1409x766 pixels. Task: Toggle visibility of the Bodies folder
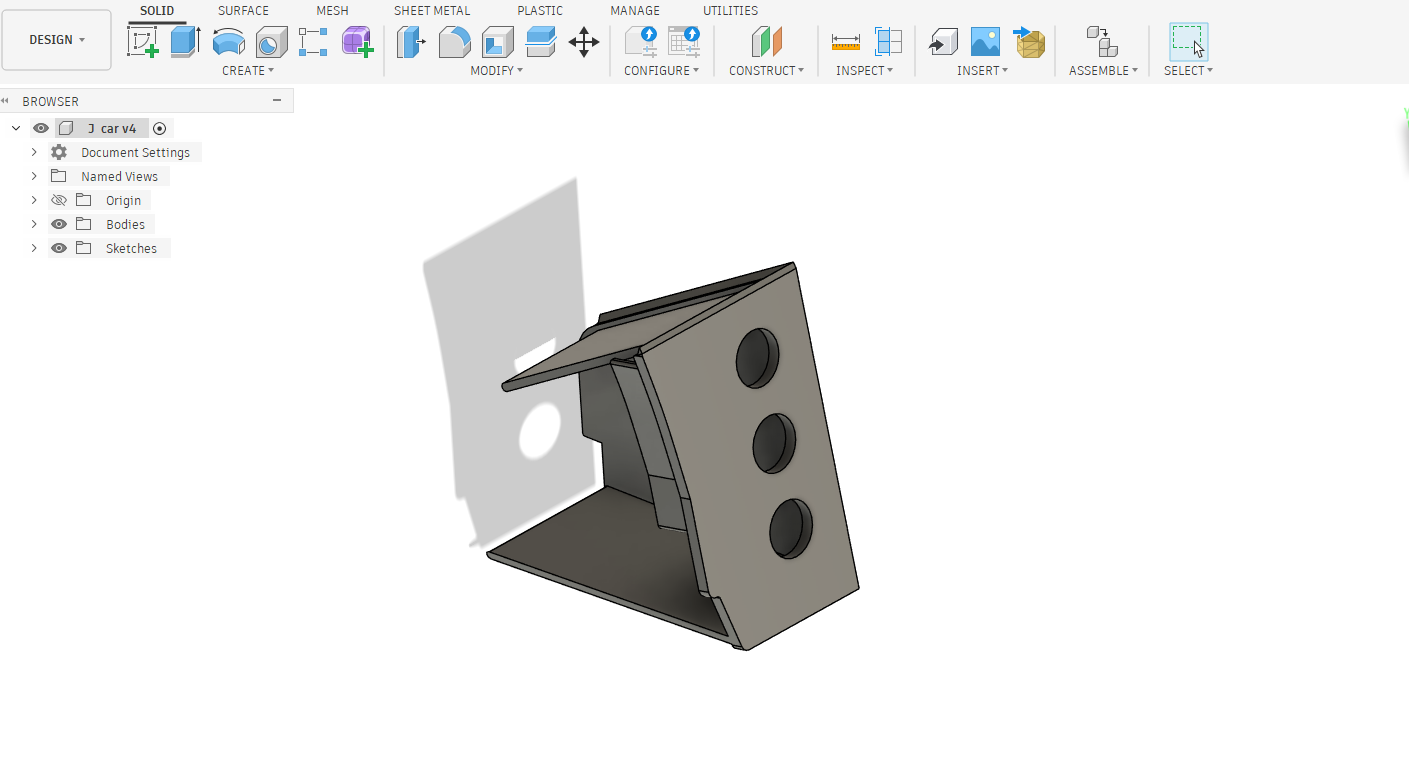pos(59,225)
